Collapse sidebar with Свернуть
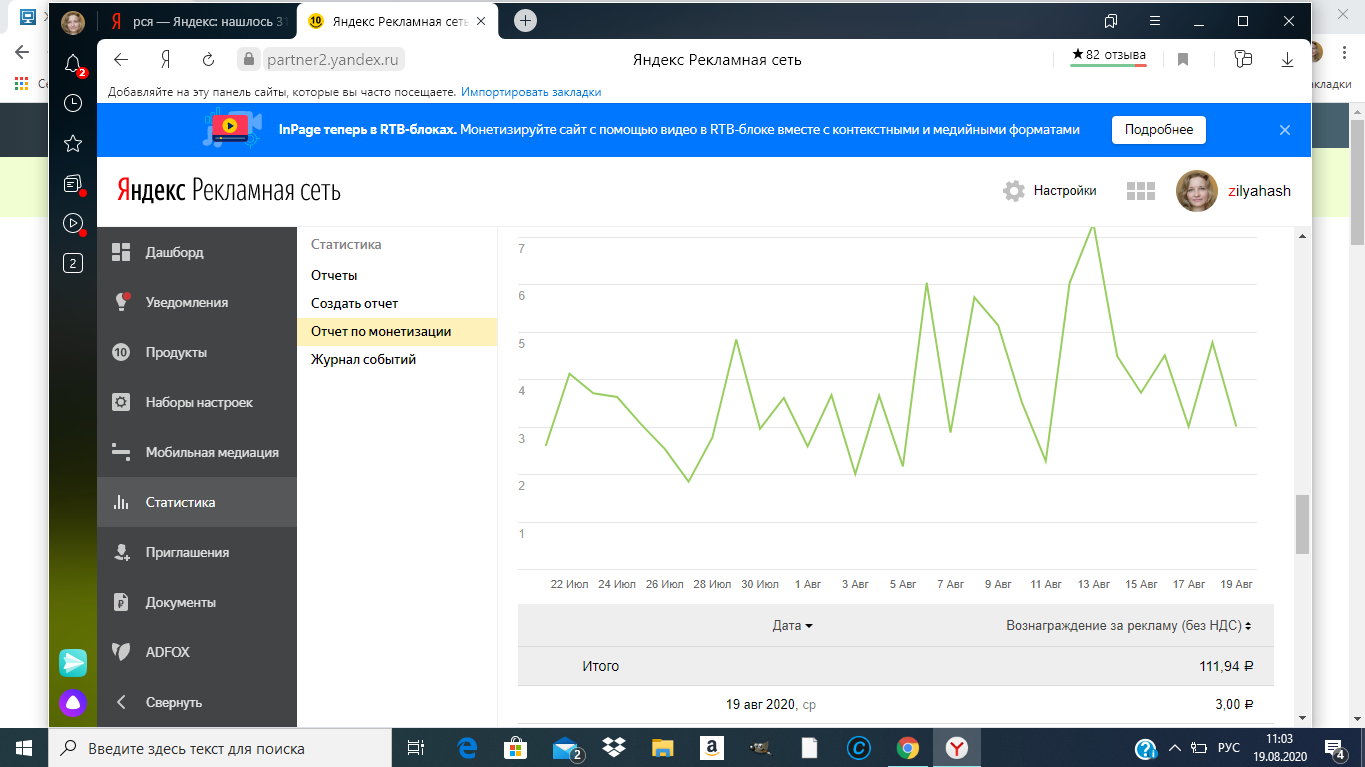The image size is (1365, 767). point(197,702)
